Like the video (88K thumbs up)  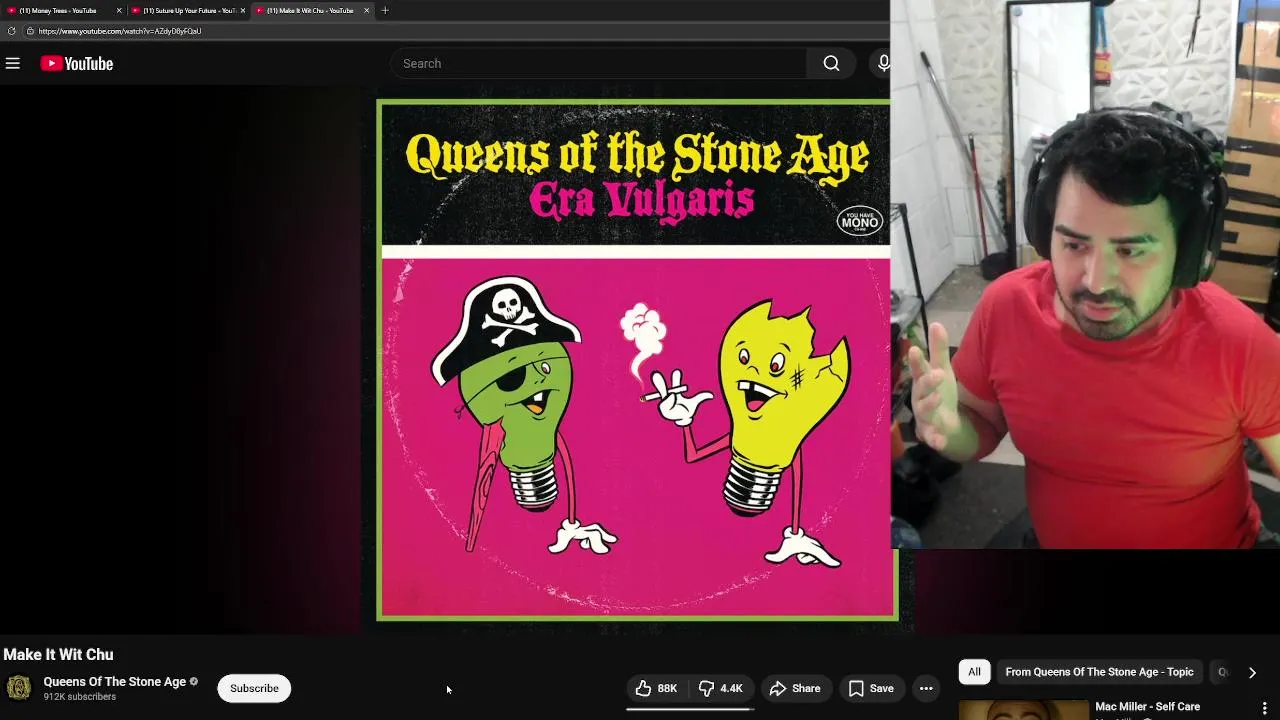[x=656, y=688]
